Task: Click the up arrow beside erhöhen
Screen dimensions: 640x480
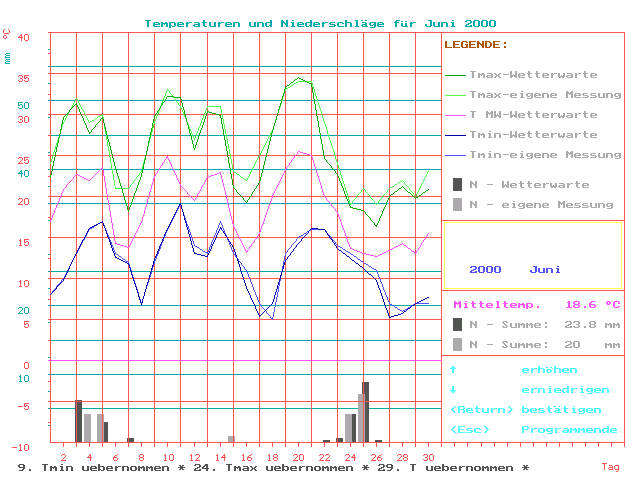Action: (454, 370)
